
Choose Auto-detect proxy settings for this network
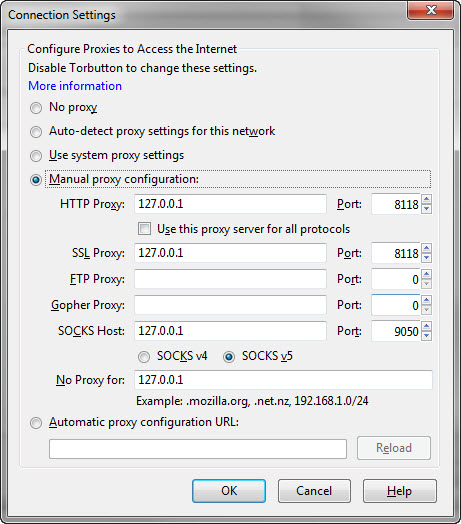[36, 132]
